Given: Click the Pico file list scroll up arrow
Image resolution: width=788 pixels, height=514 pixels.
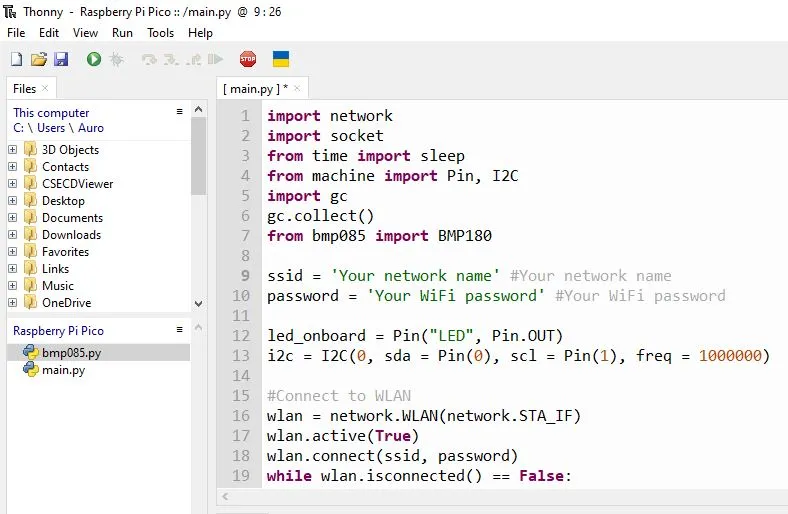Looking at the screenshot, I should 199,328.
